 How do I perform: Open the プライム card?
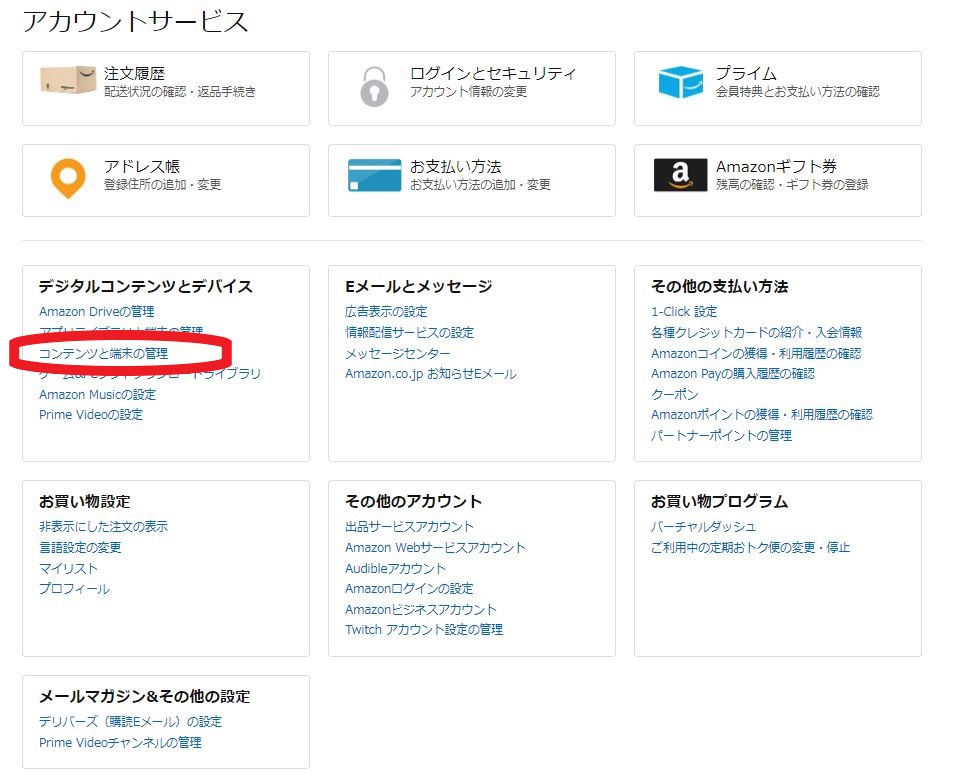pos(778,88)
